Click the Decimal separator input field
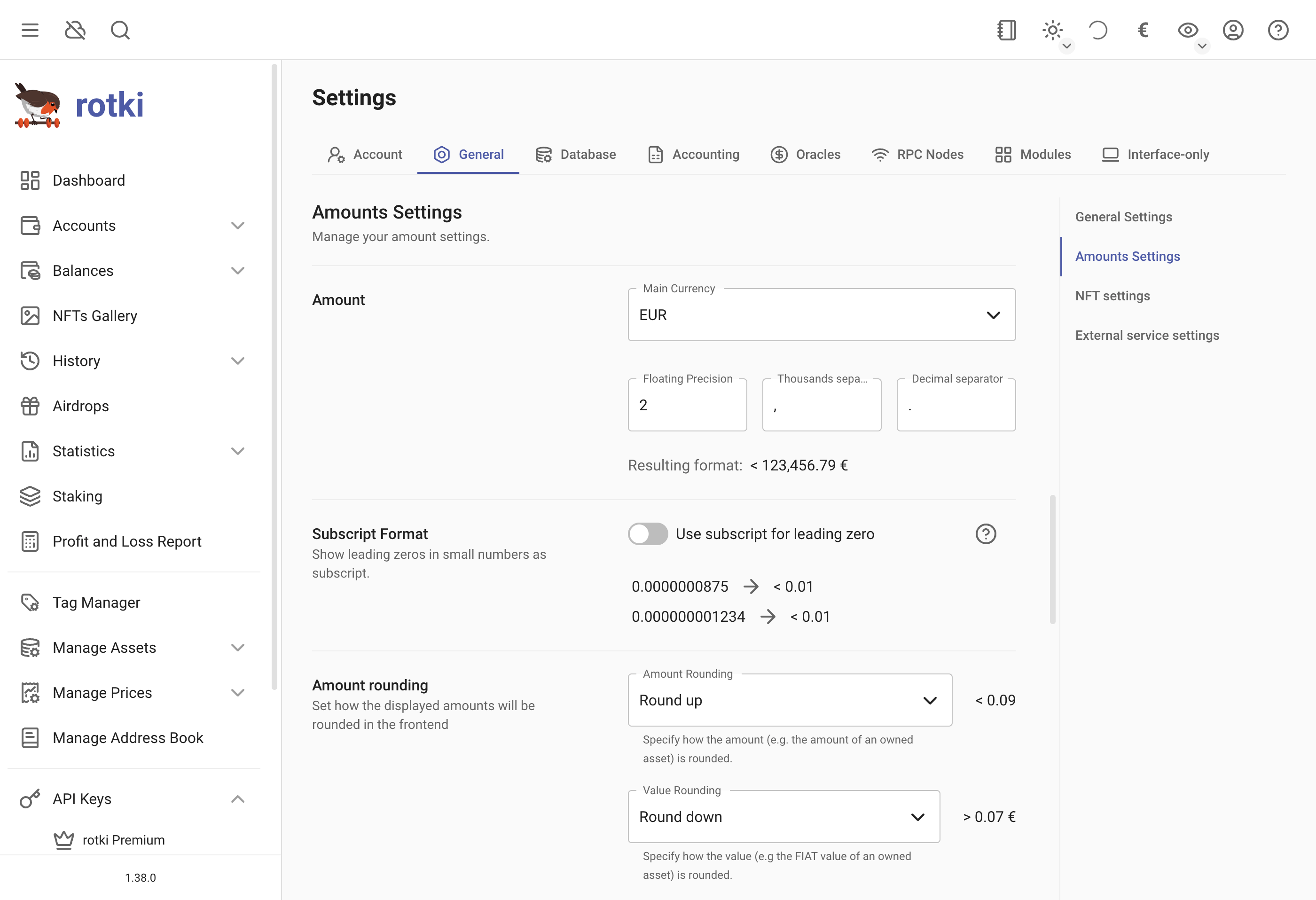1316x900 pixels. click(956, 405)
